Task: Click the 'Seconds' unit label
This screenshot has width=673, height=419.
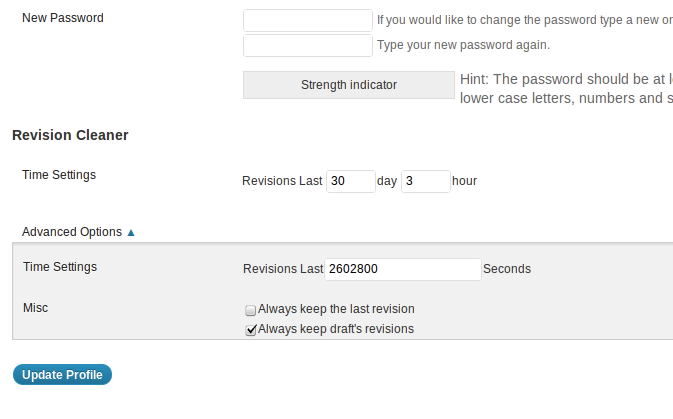Action: (507, 269)
